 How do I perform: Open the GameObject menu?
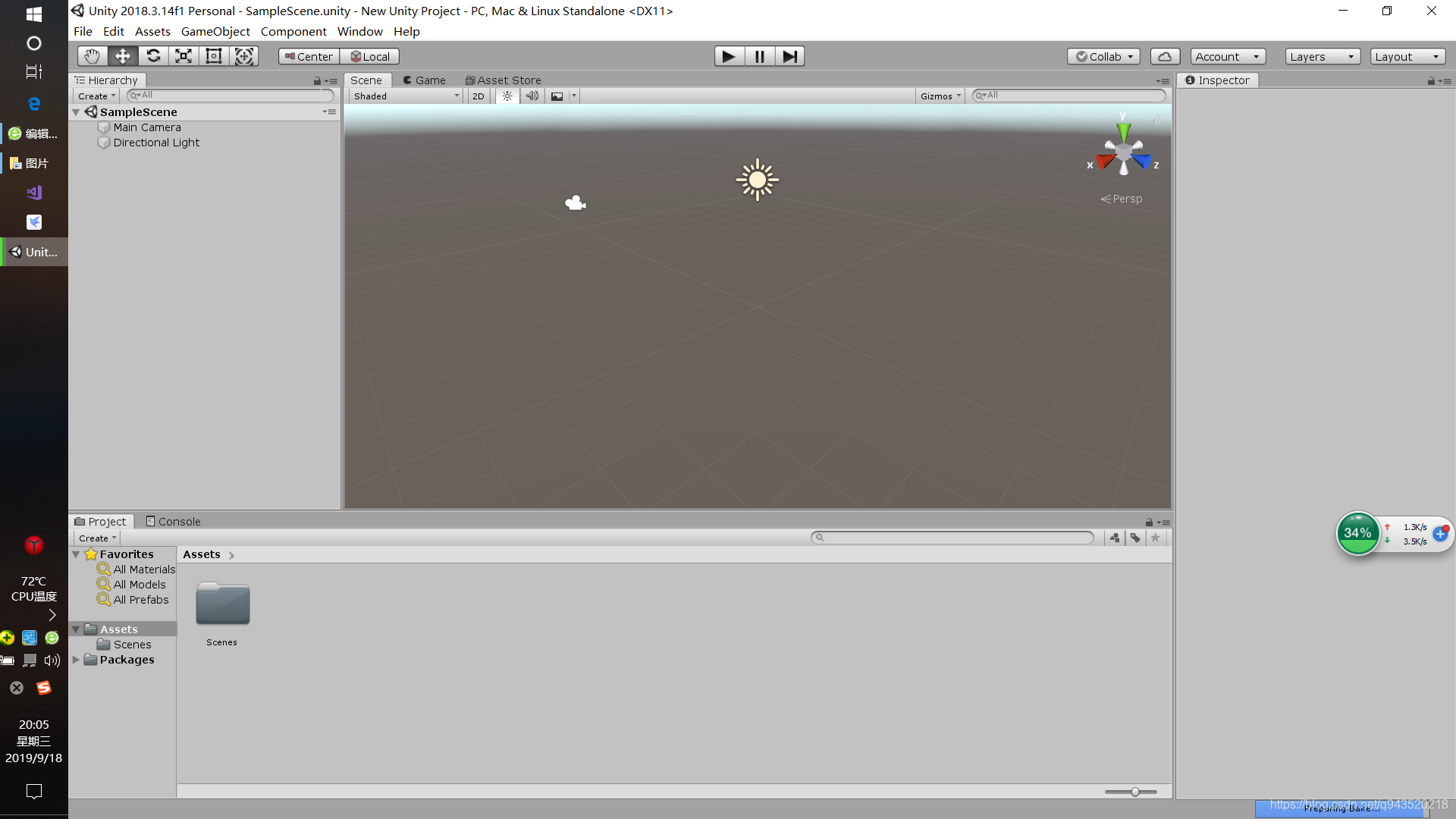tap(215, 31)
